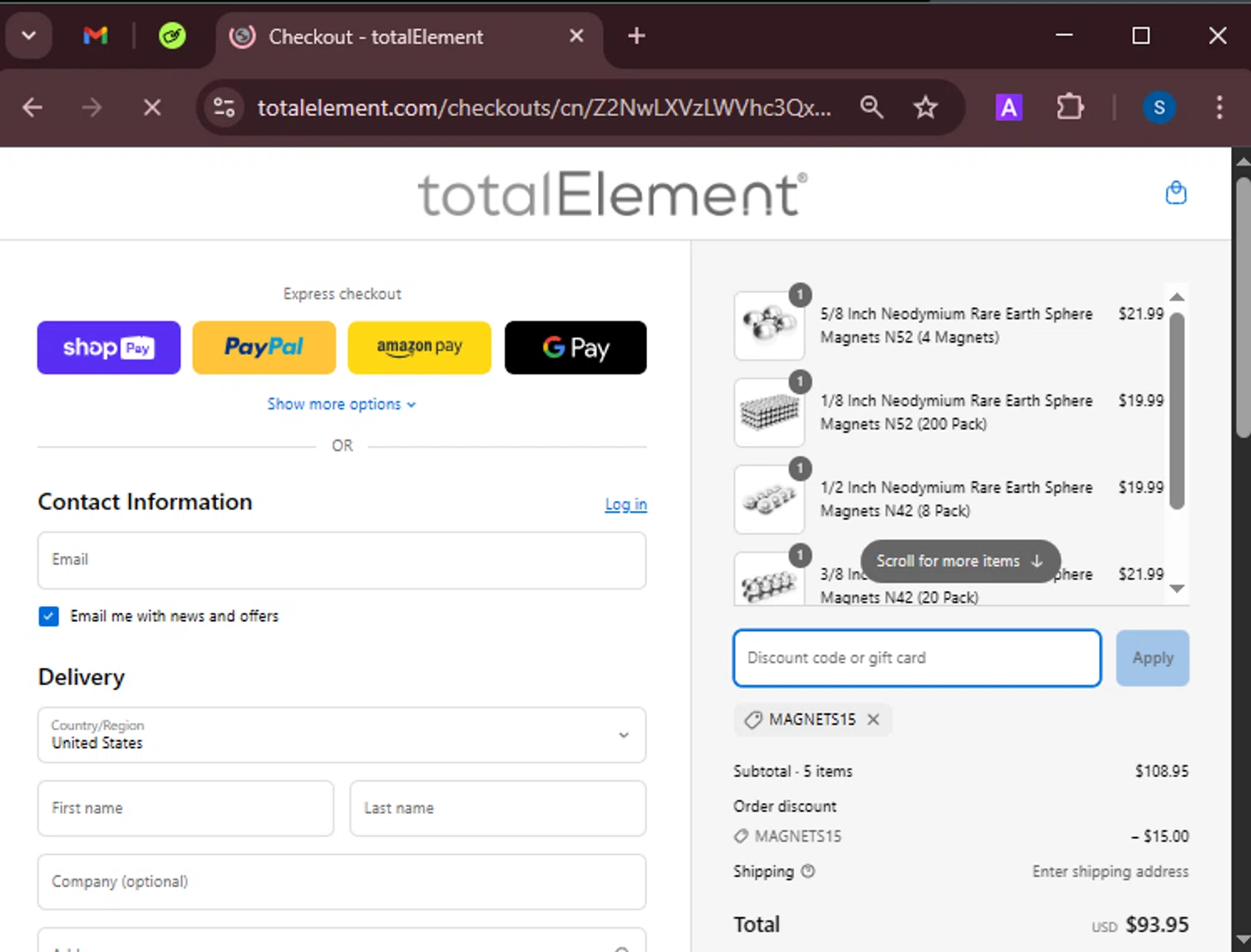This screenshot has height=952, width=1251.
Task: Click the Delivery heading
Action: click(81, 677)
